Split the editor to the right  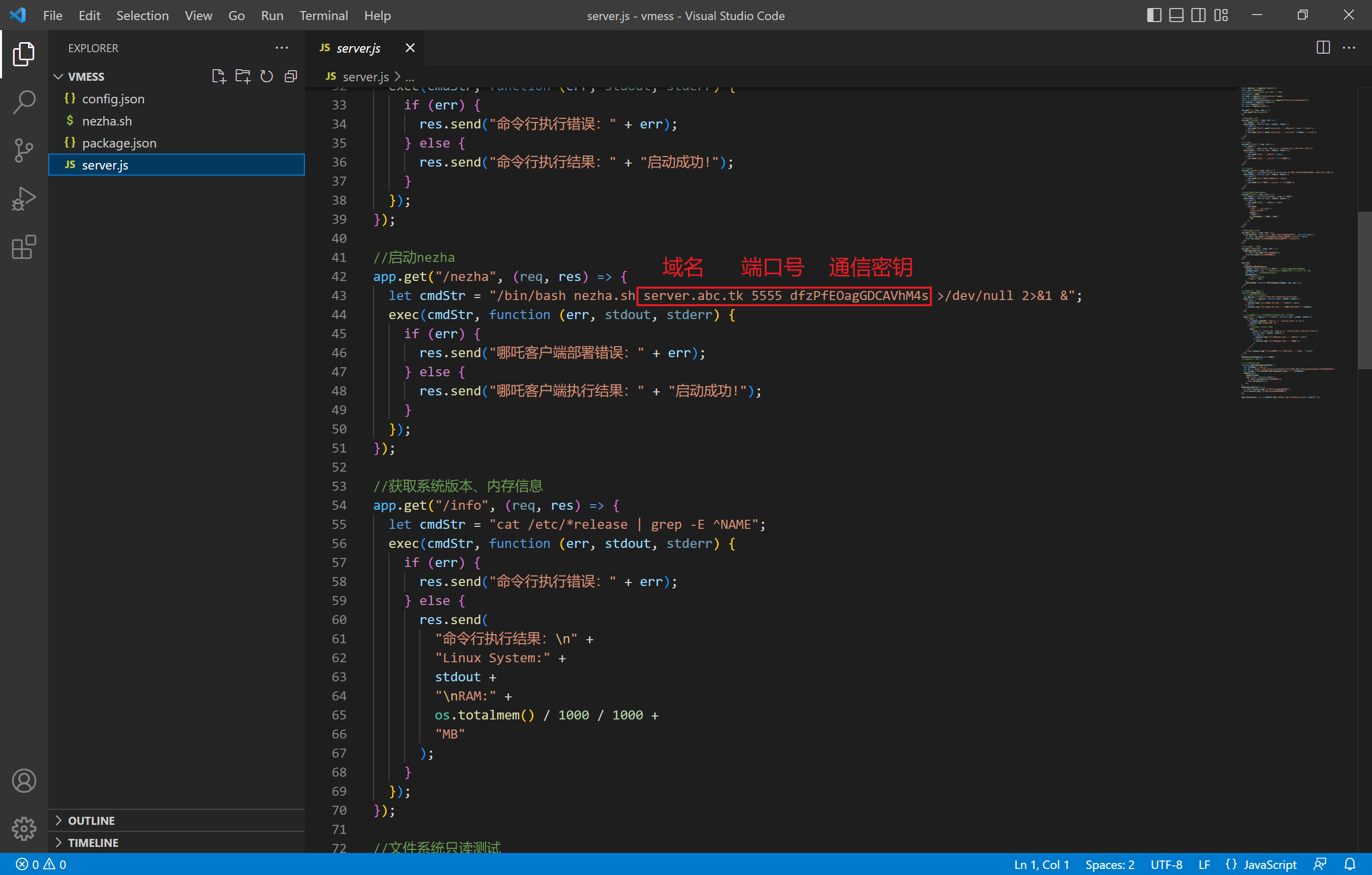(x=1323, y=48)
